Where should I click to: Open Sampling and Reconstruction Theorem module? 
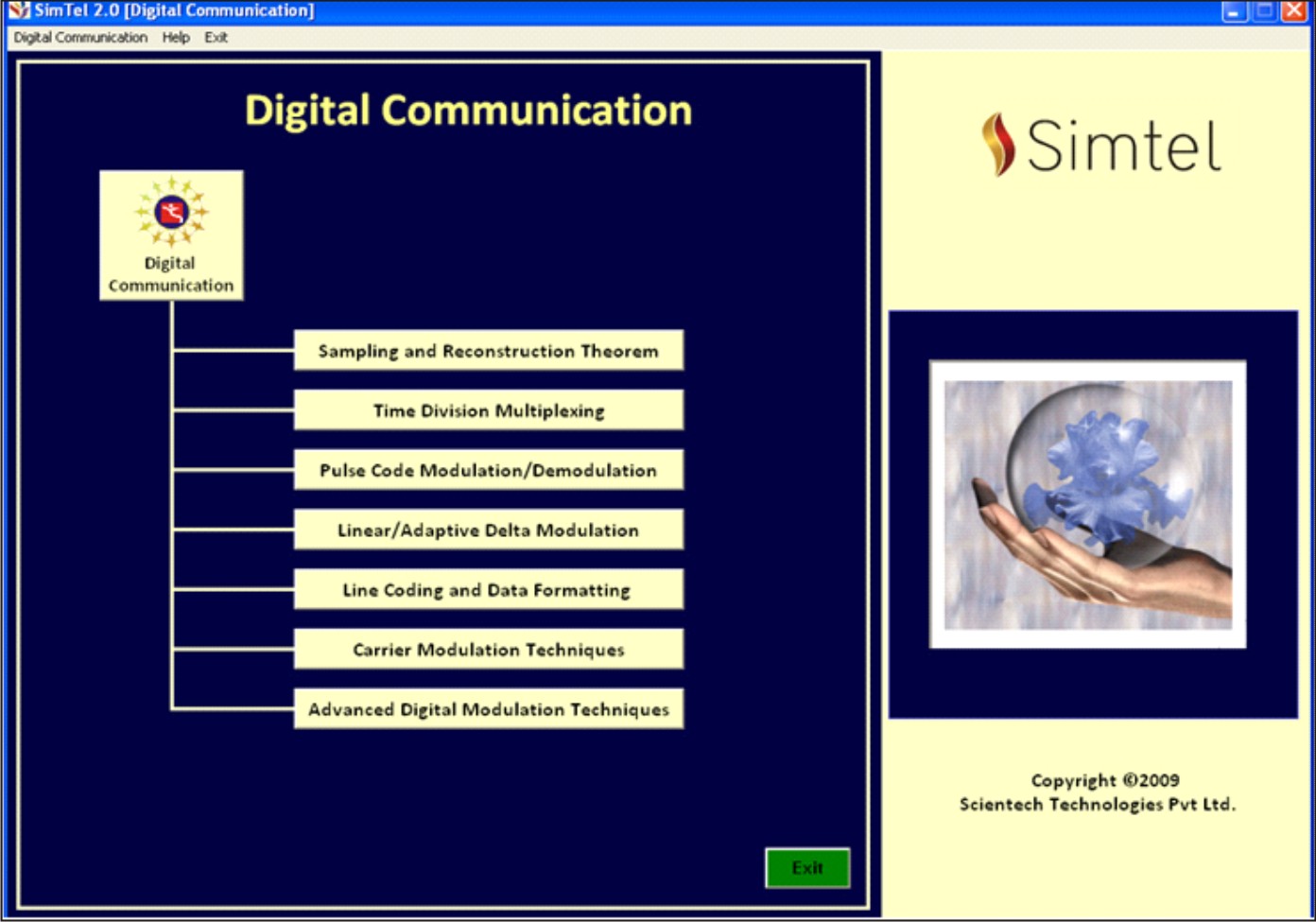pyautogui.click(x=489, y=351)
